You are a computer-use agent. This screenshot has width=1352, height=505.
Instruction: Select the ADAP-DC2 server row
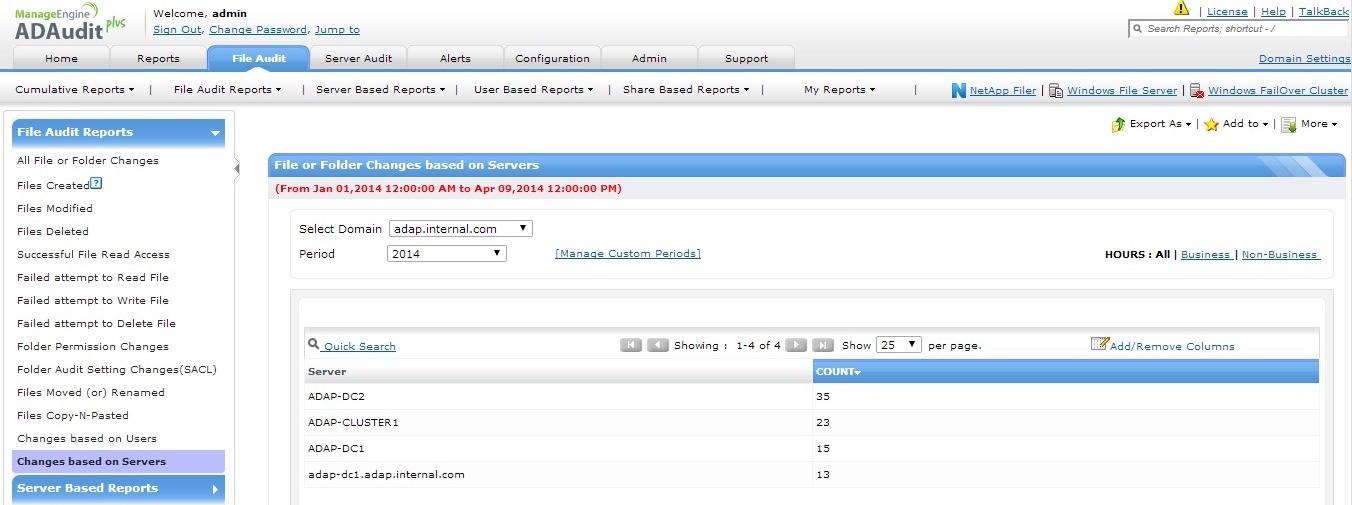point(812,396)
